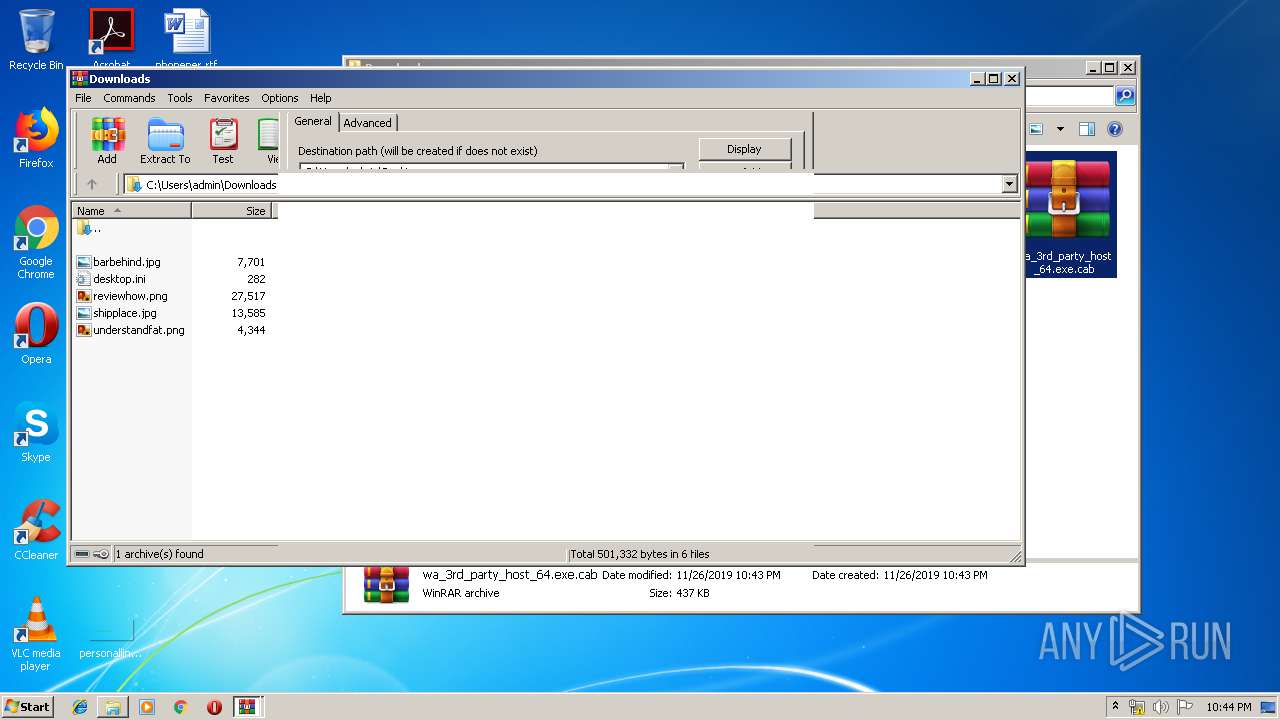Image resolution: width=1280 pixels, height=720 pixels.
Task: Show hidden system tray icons
Action: 1115,707
